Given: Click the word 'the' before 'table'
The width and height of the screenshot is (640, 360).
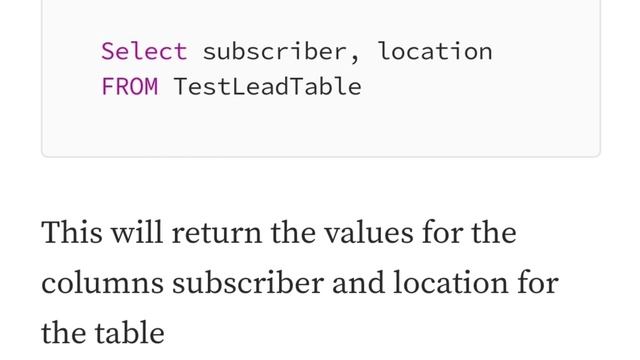Looking at the screenshot, I should pos(64,333).
